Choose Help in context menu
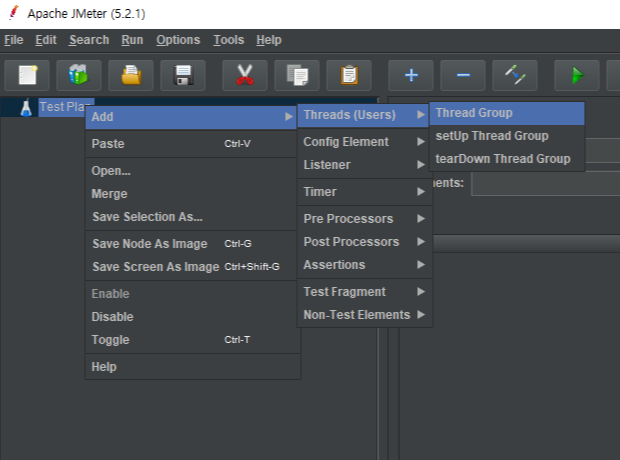Viewport: 620px width, 460px height. point(193,367)
